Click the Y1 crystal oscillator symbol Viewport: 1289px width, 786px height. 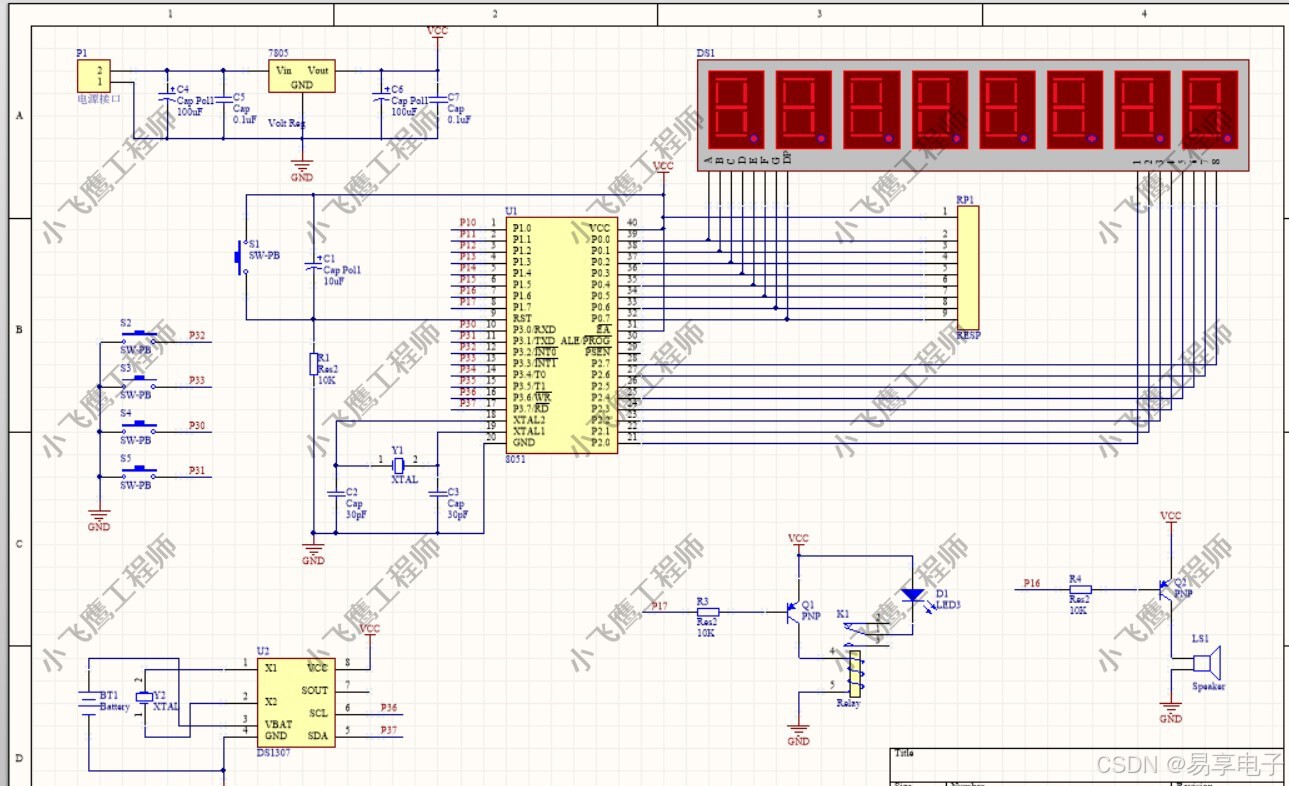[397, 465]
